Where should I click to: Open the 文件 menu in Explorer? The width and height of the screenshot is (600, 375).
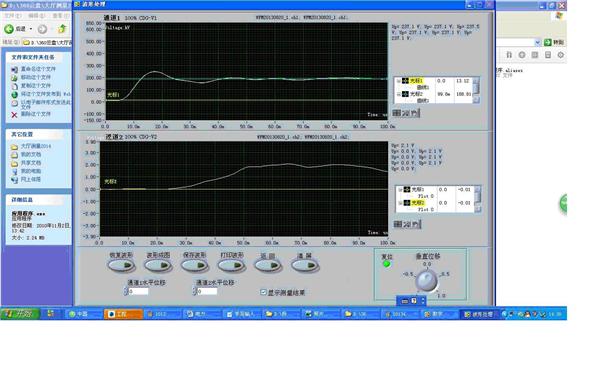click(13, 16)
